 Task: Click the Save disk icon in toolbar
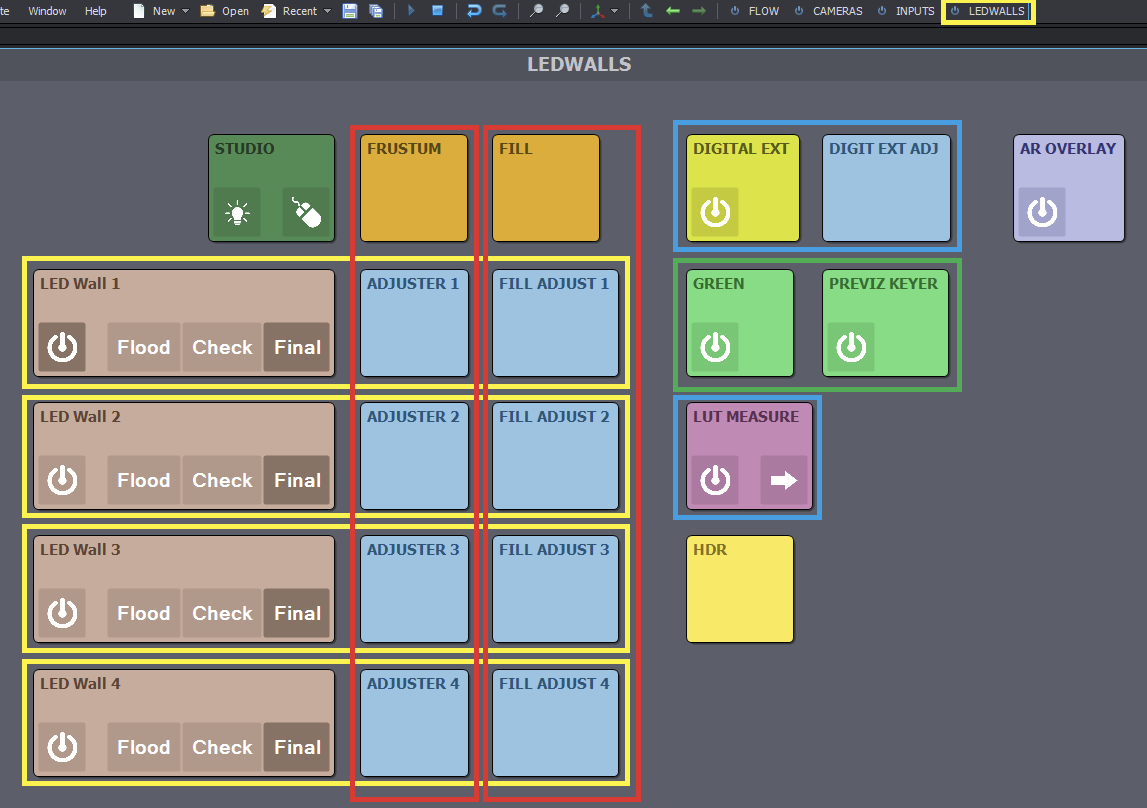click(x=350, y=11)
